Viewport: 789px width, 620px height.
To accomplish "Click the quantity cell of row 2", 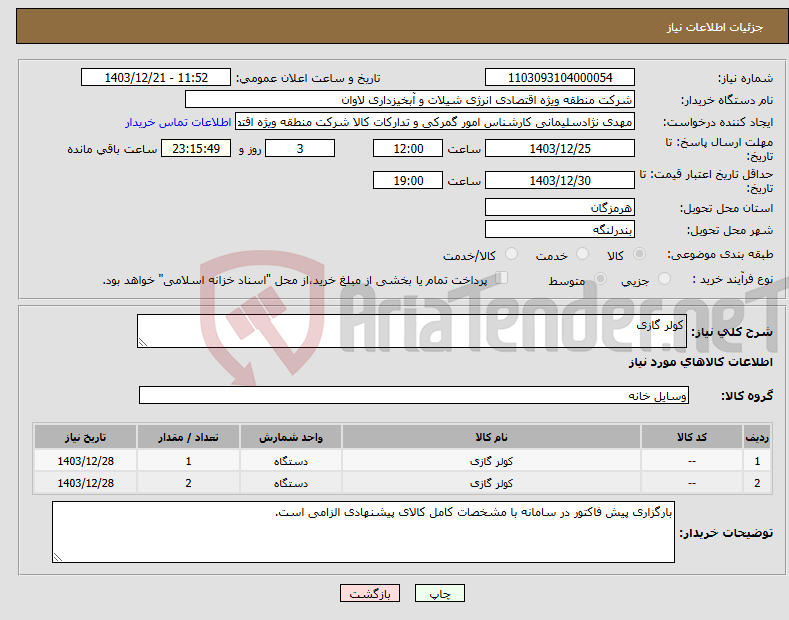I will coord(188,483).
